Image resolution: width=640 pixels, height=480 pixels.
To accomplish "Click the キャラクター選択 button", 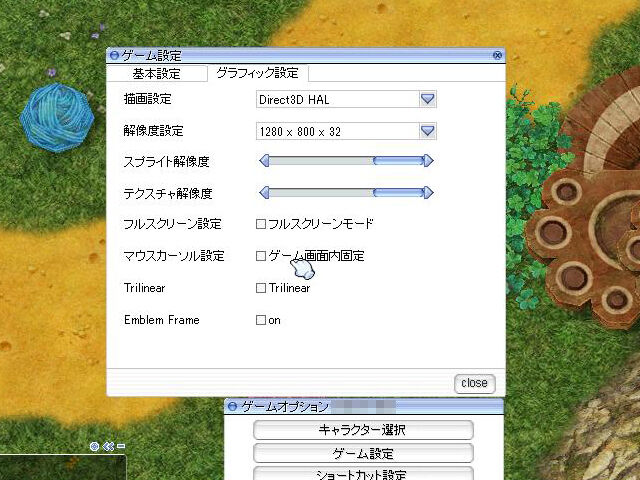I will 363,430.
